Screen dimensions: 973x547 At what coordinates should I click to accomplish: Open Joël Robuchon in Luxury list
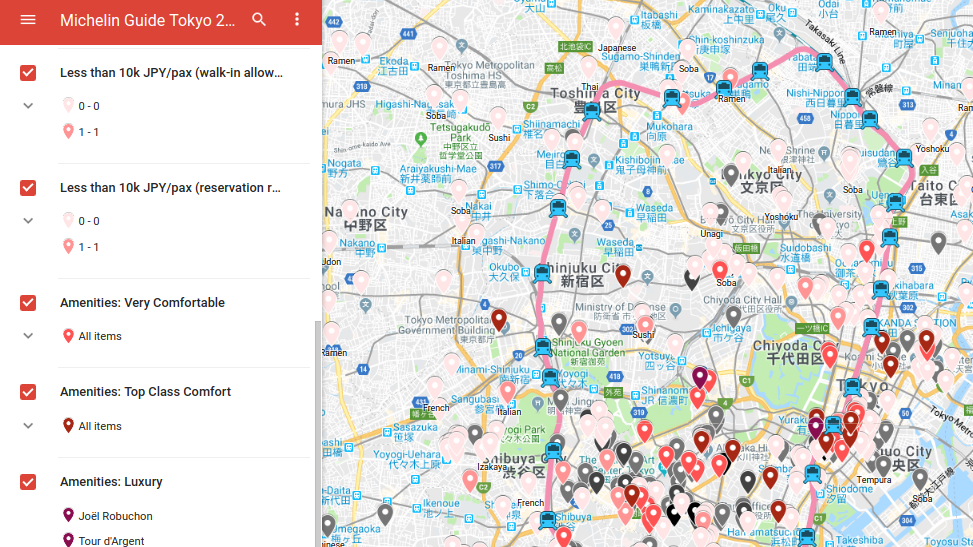(115, 516)
